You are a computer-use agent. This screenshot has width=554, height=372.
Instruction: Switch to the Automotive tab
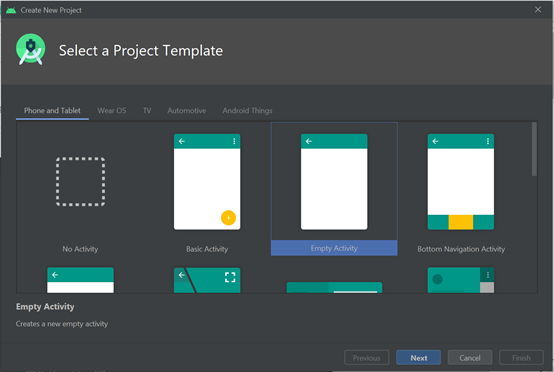pyautogui.click(x=187, y=111)
